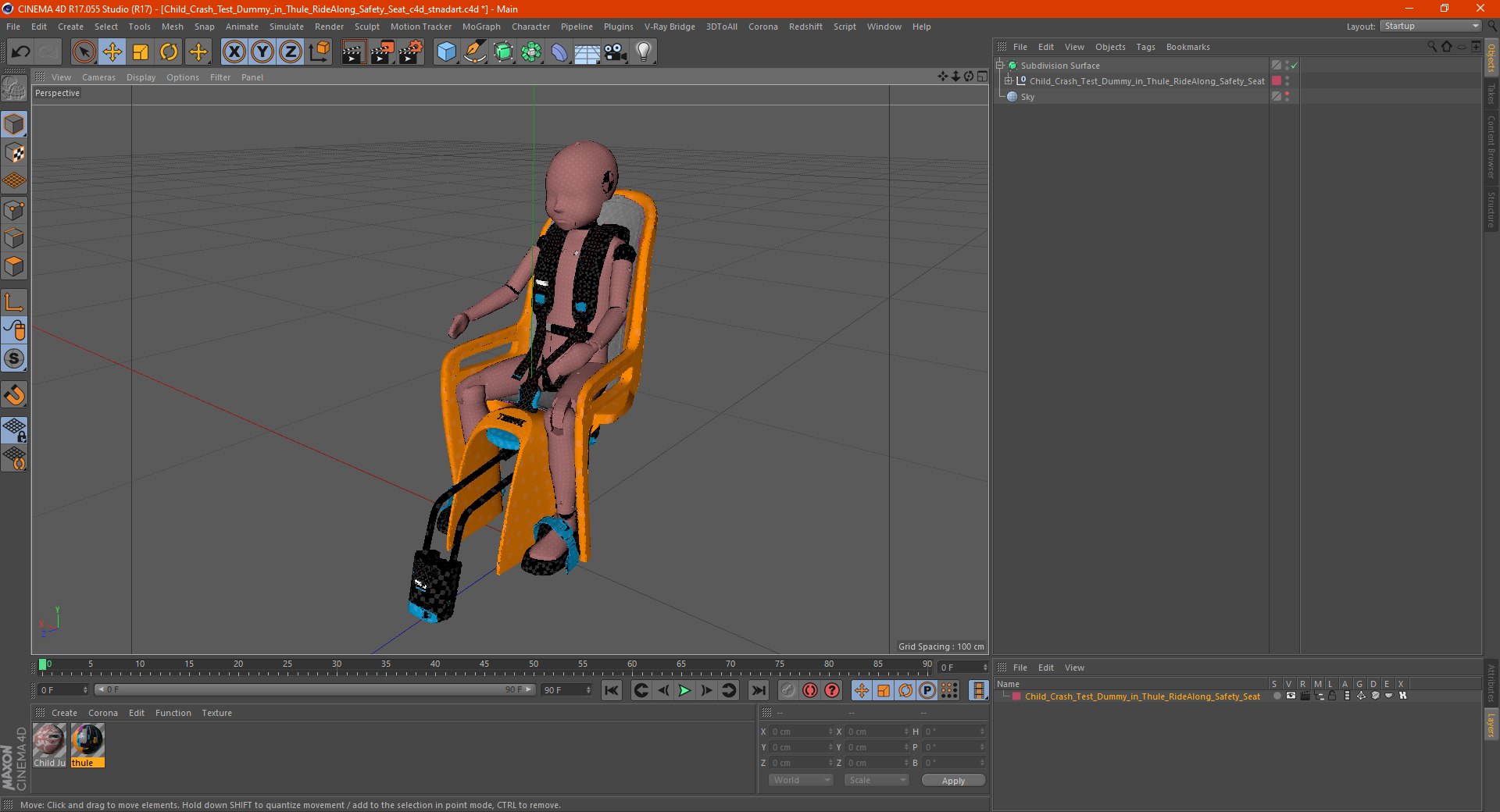Toggle Subdivision Surface enabled green checkmark
1500x812 pixels.
1294,66
